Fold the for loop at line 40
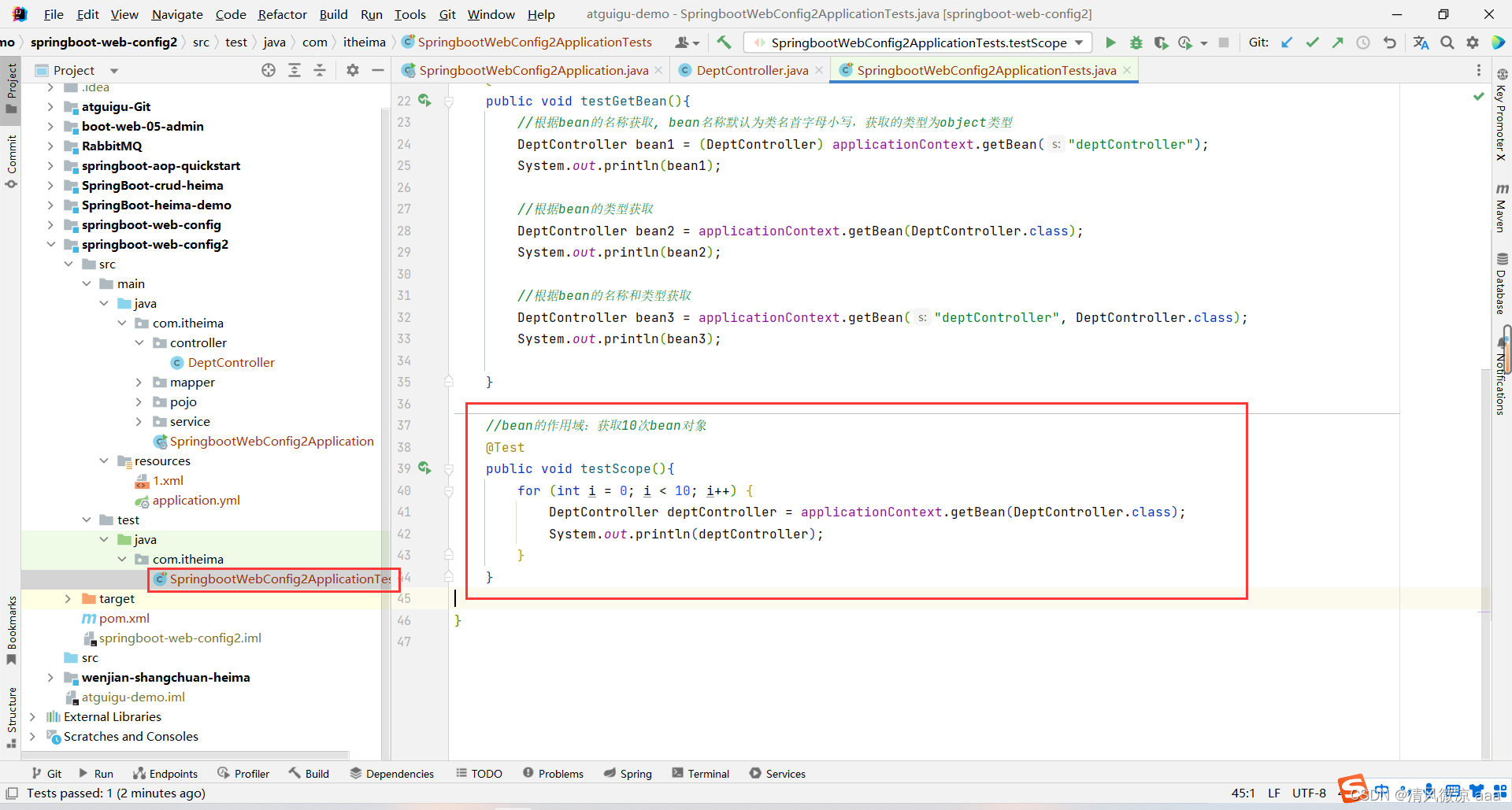Viewport: 1512px width, 810px height. [449, 490]
